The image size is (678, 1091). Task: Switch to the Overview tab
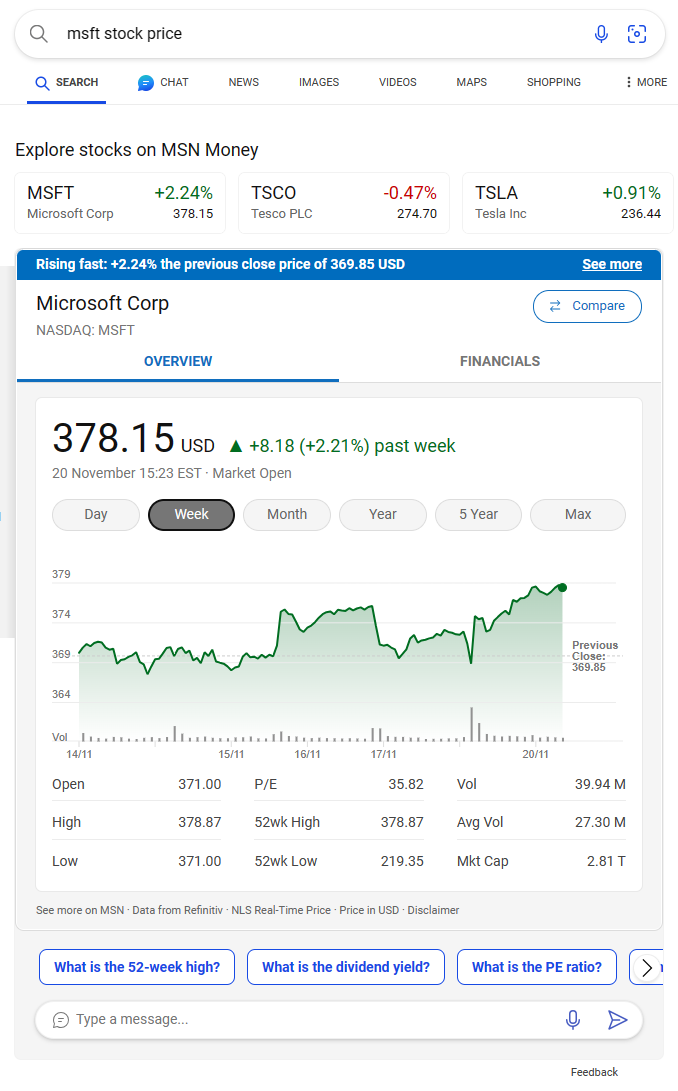coord(178,361)
